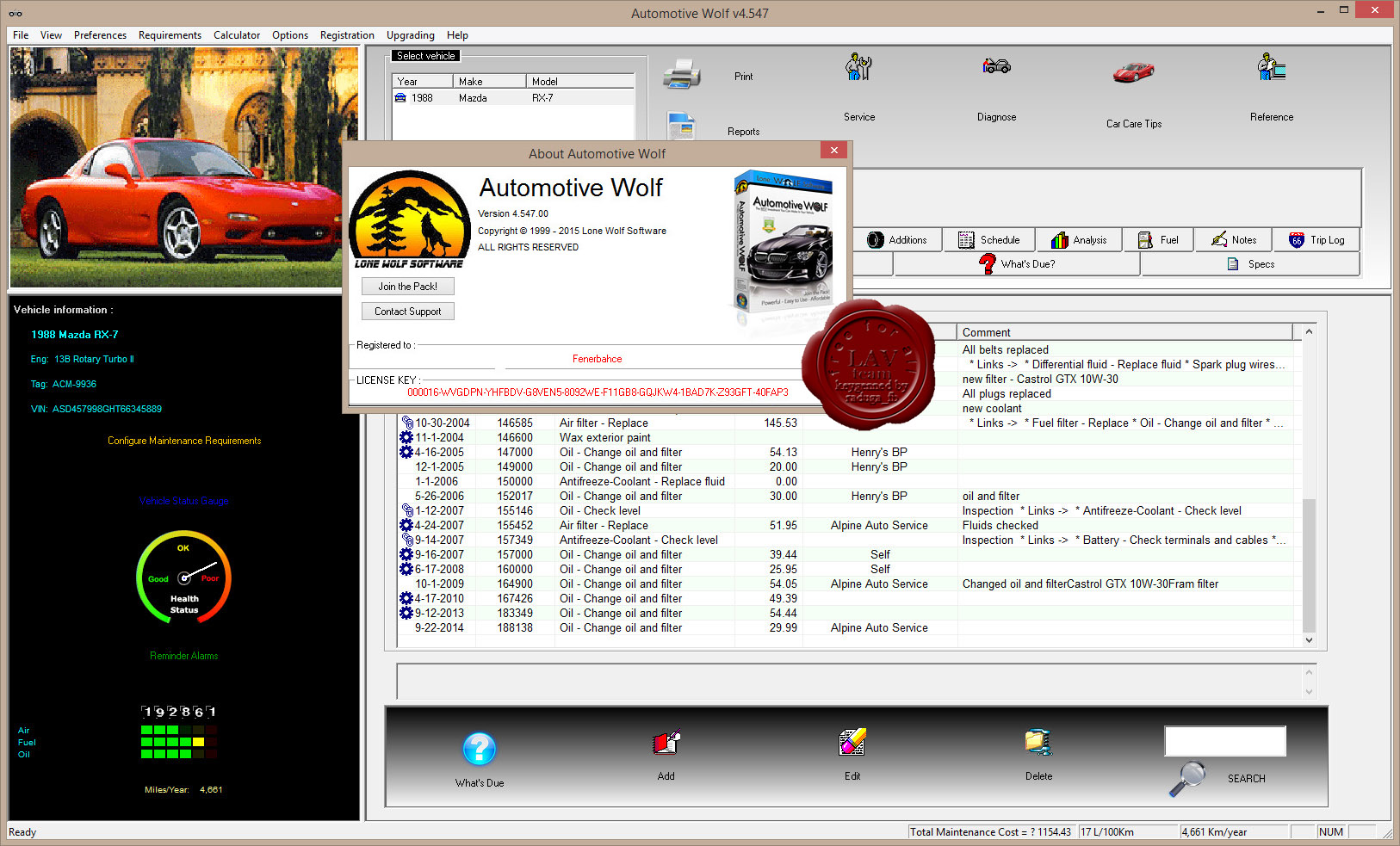Click the service log scrollbar up arrow
Image resolution: width=1400 pixels, height=846 pixels.
(x=1309, y=331)
